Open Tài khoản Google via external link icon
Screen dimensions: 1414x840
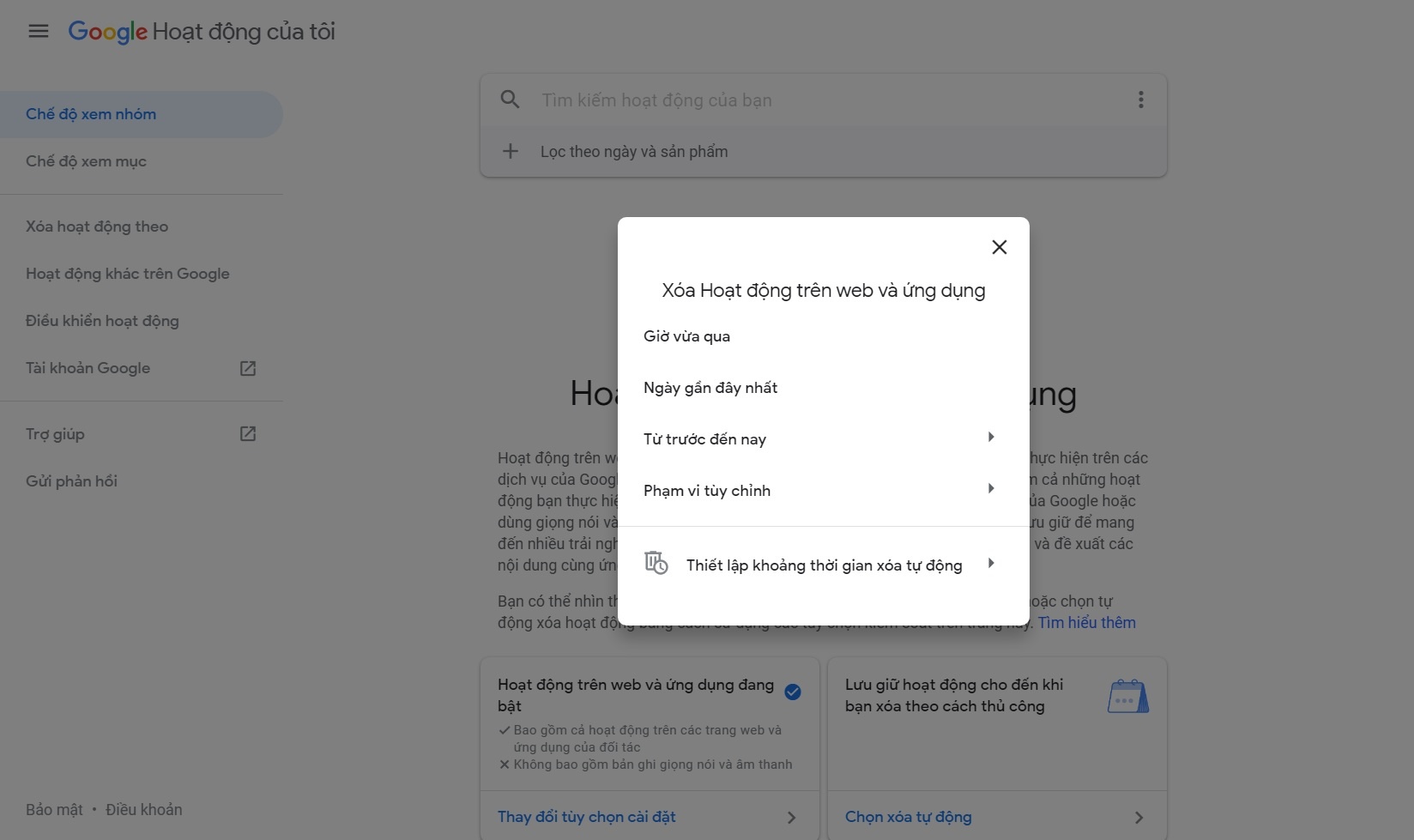point(247,367)
